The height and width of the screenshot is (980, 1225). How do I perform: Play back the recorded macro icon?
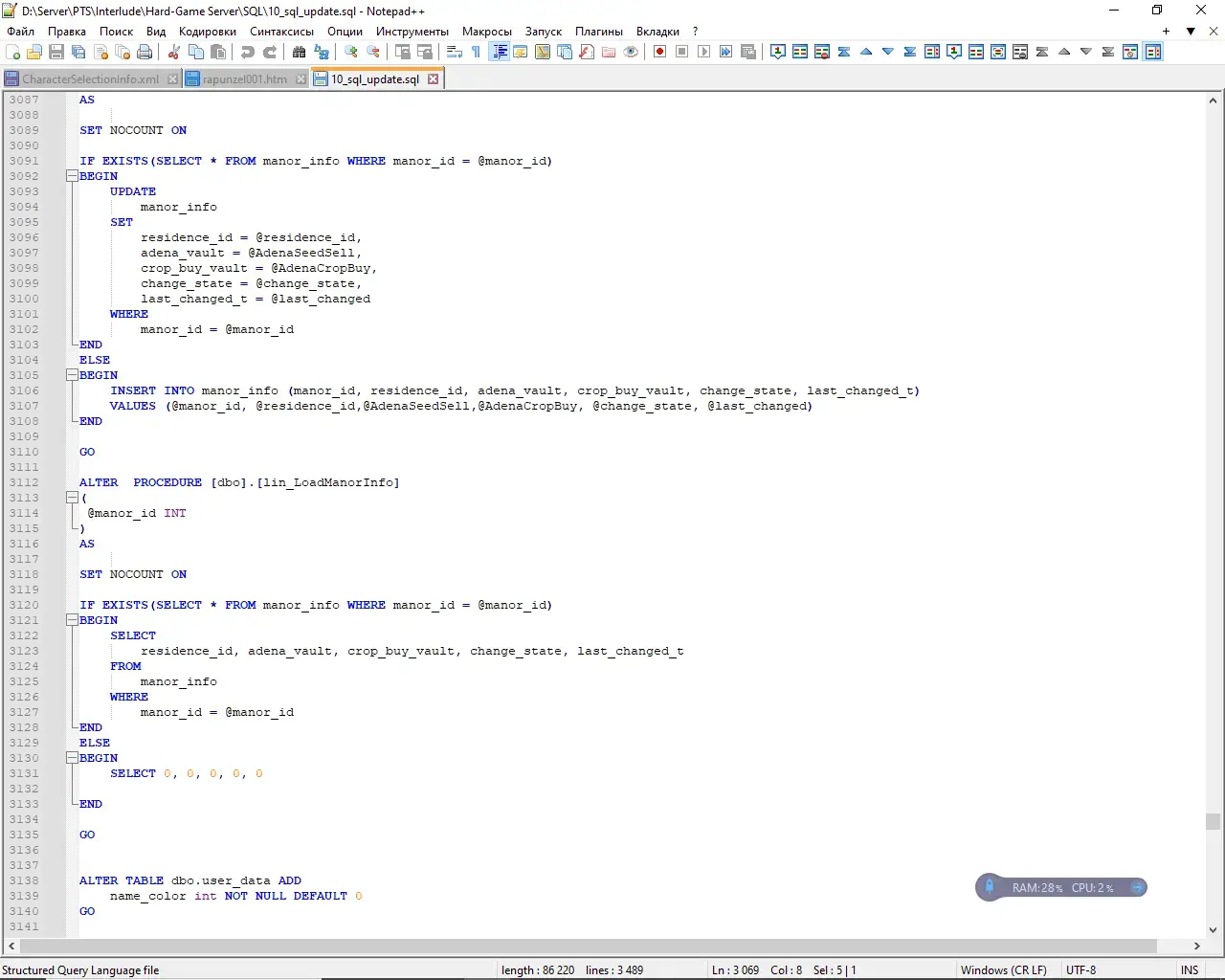704,52
